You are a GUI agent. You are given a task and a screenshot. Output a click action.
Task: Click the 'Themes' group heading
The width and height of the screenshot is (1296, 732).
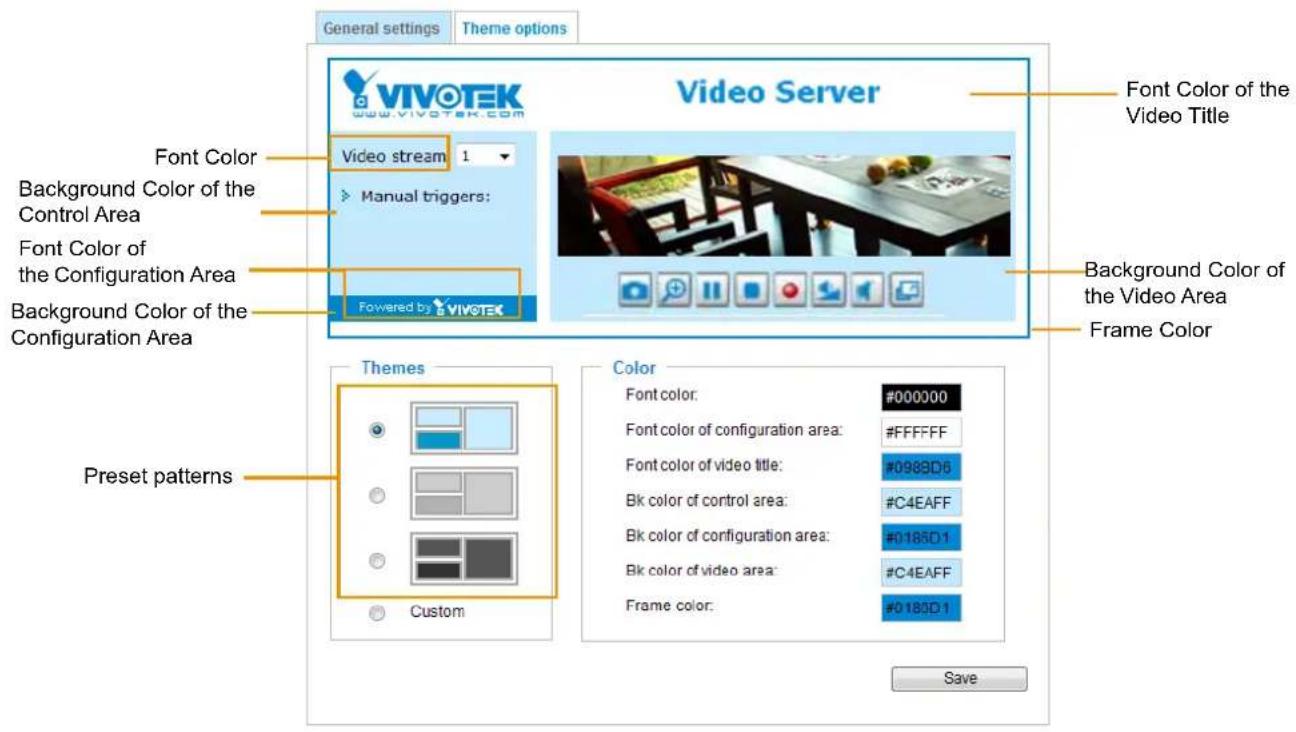[393, 368]
